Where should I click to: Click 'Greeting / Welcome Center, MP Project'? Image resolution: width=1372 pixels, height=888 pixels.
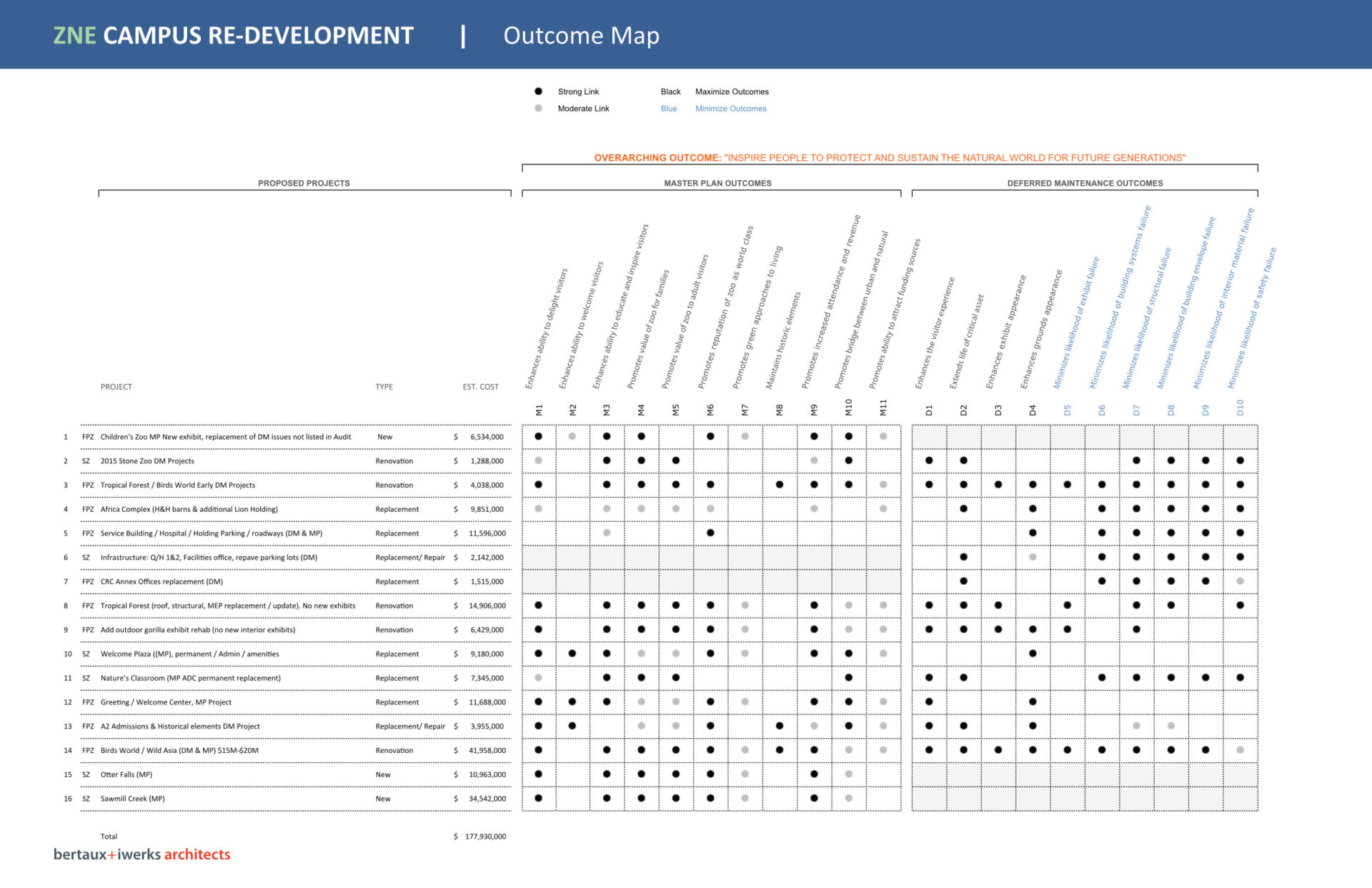(166, 702)
